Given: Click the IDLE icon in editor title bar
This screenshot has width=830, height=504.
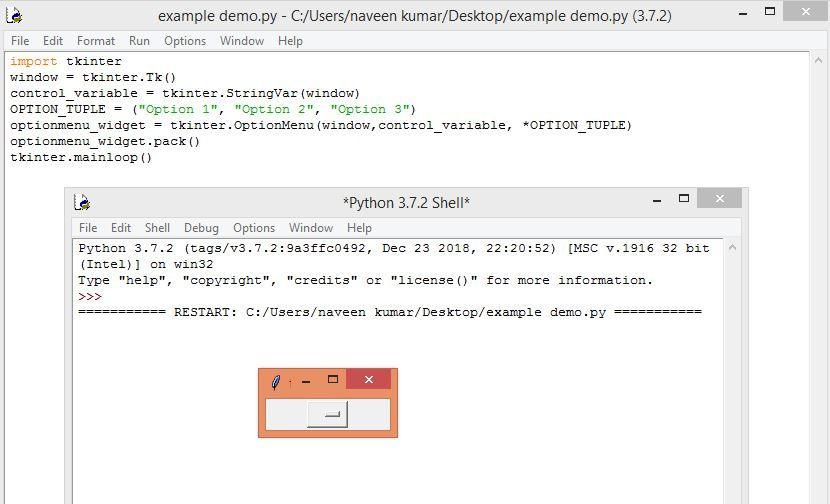Looking at the screenshot, I should pyautogui.click(x=14, y=15).
